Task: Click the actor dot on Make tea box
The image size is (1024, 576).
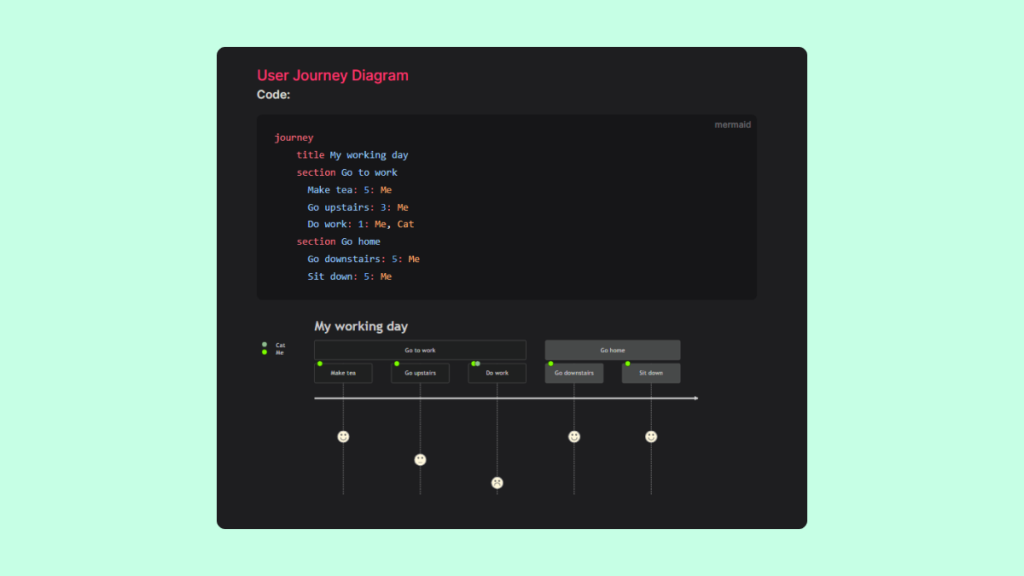Action: tap(320, 364)
